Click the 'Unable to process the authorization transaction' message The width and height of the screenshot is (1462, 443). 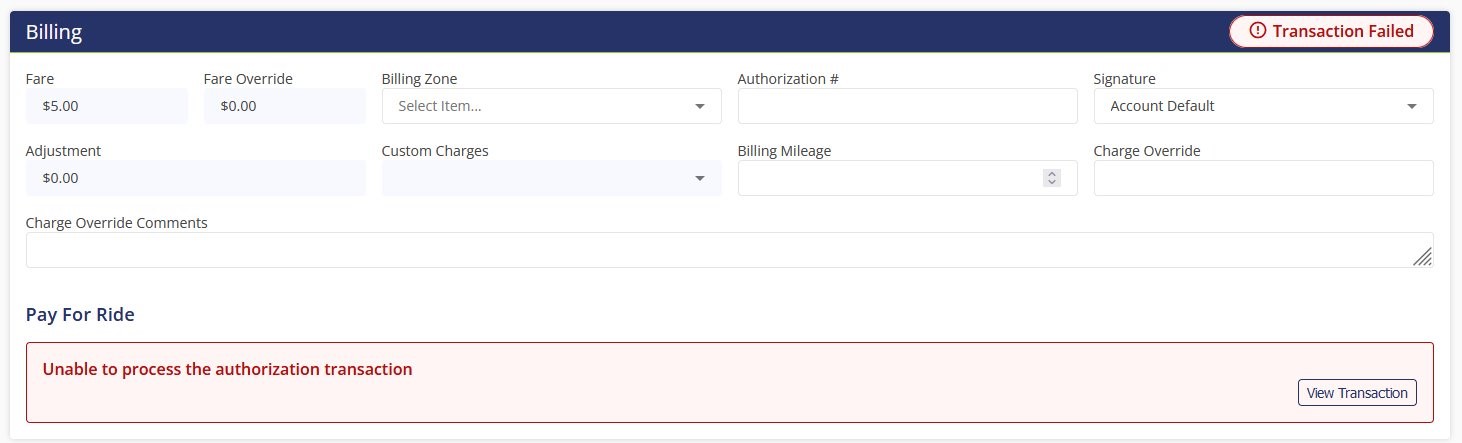(228, 369)
